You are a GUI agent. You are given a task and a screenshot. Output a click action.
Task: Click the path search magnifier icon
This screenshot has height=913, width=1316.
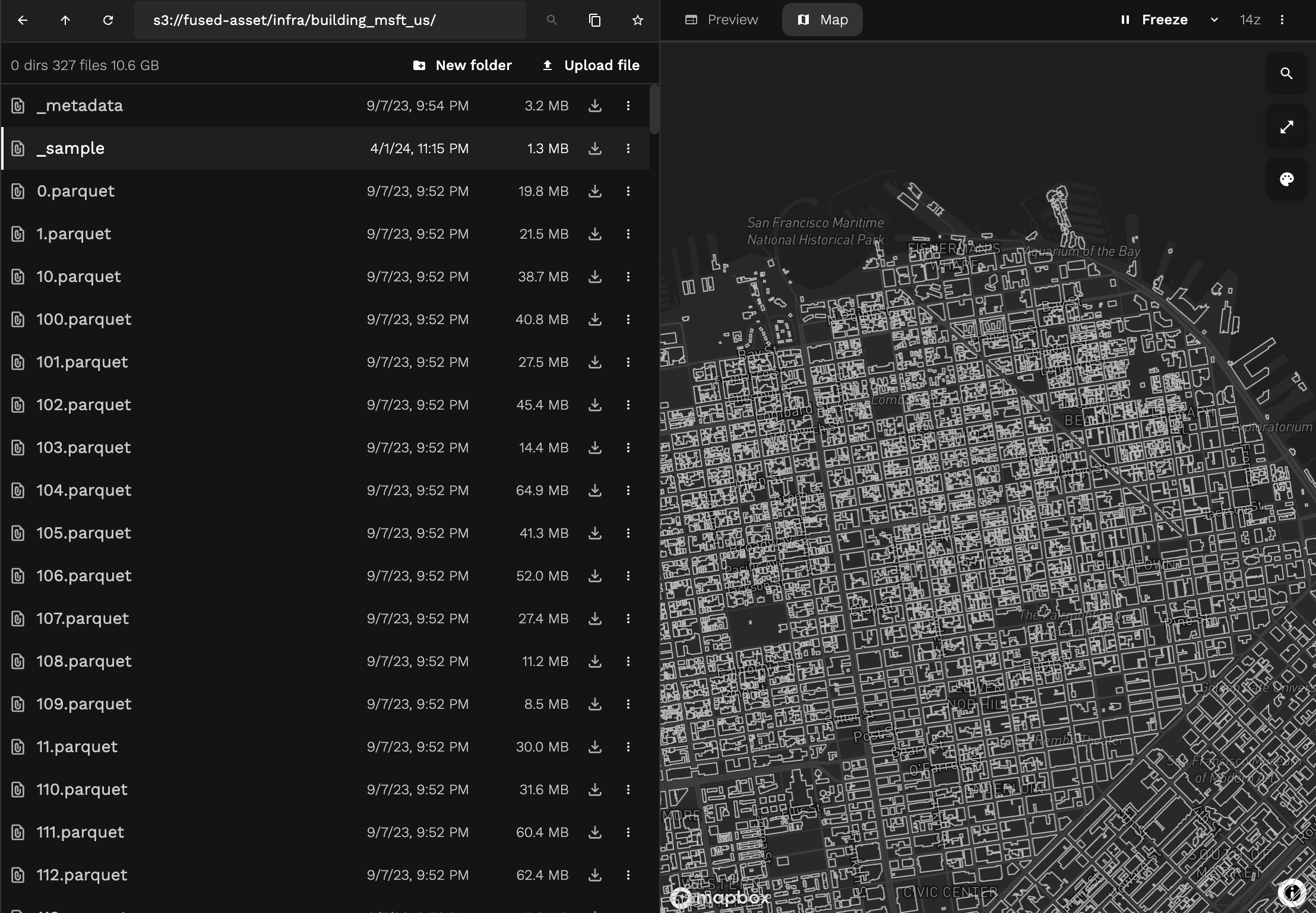coord(552,20)
